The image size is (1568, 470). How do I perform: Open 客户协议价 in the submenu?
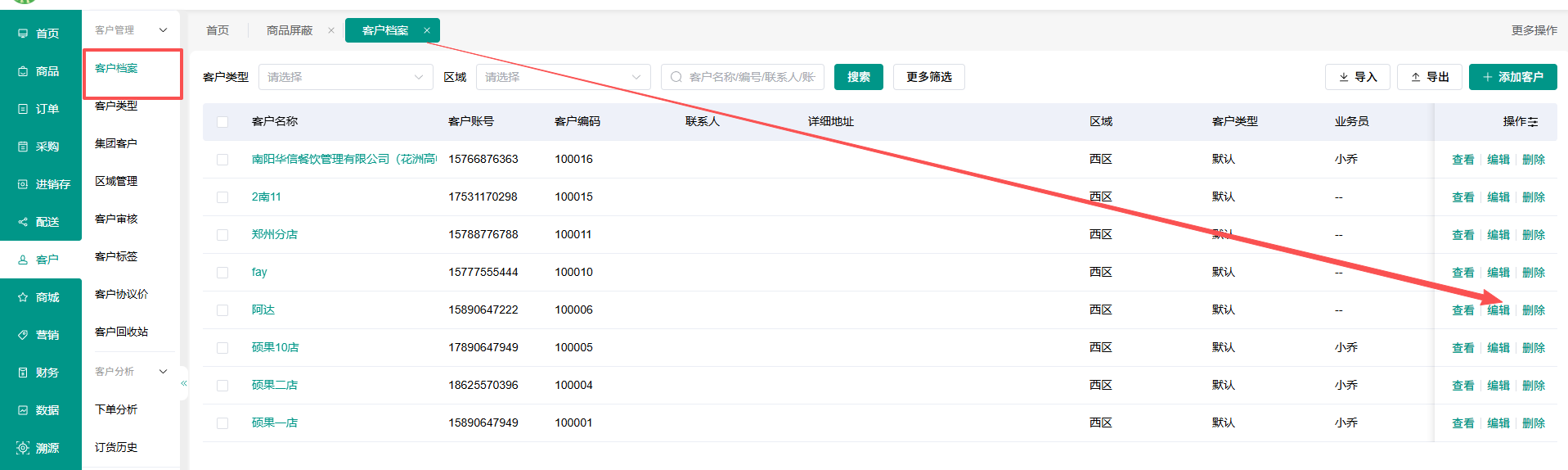pyautogui.click(x=122, y=294)
